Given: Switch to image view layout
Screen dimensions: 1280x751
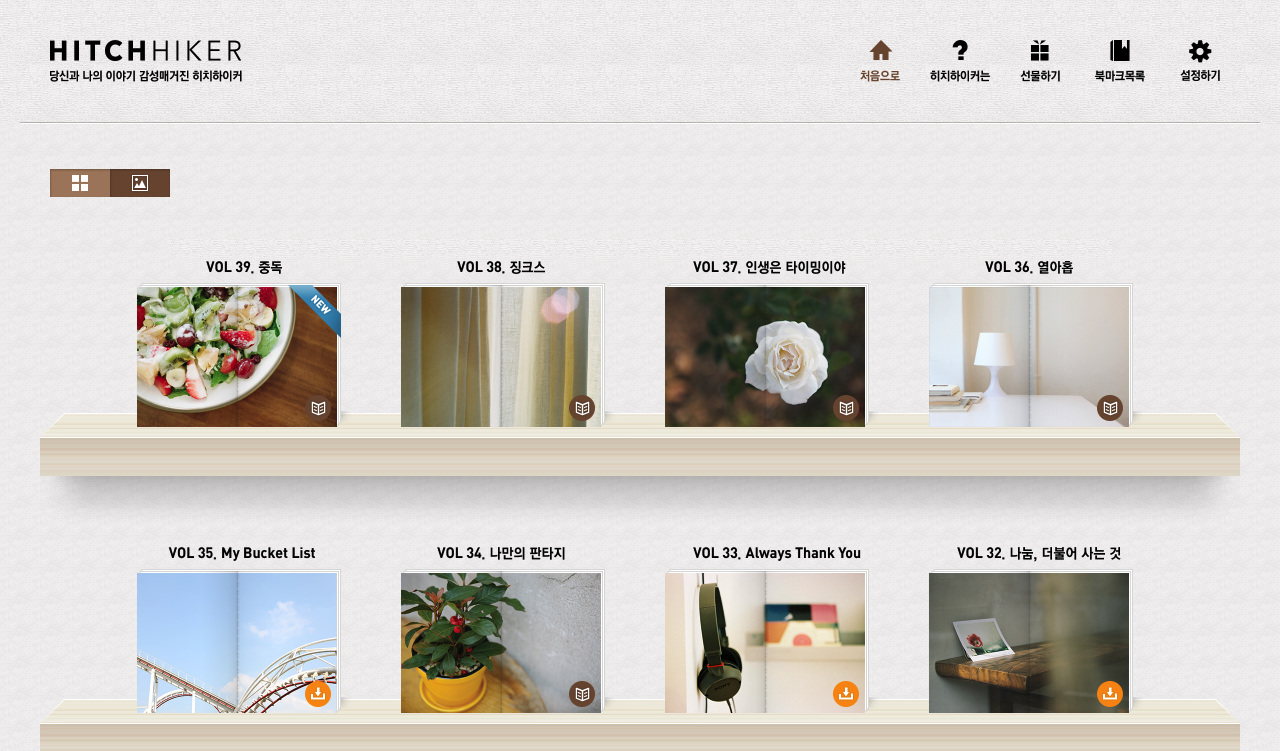Looking at the screenshot, I should (x=140, y=183).
